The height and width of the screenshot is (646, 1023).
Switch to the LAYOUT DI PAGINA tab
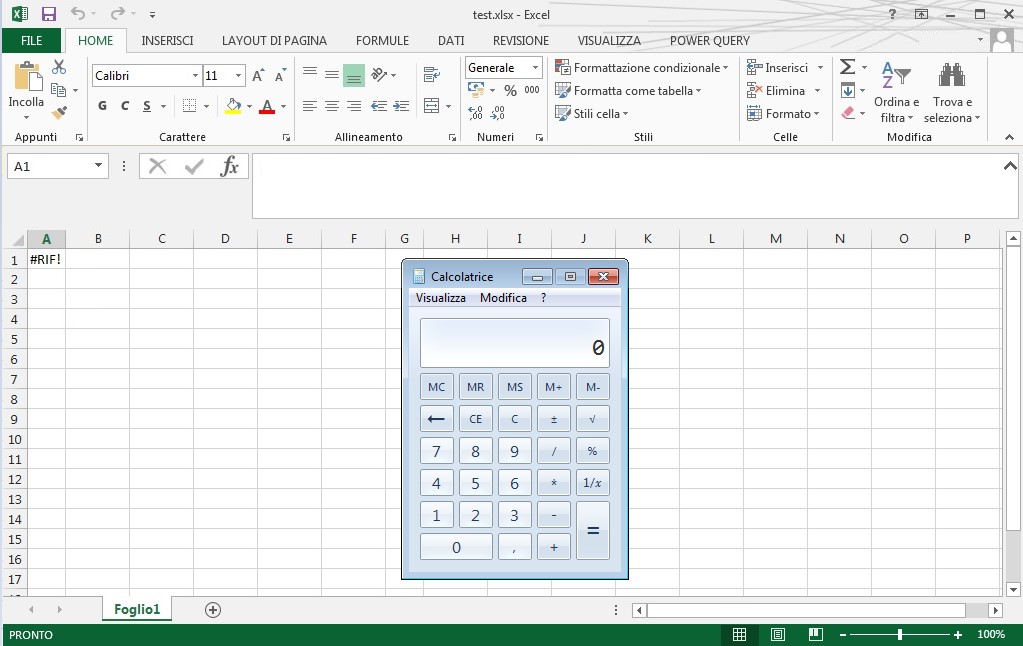[274, 40]
